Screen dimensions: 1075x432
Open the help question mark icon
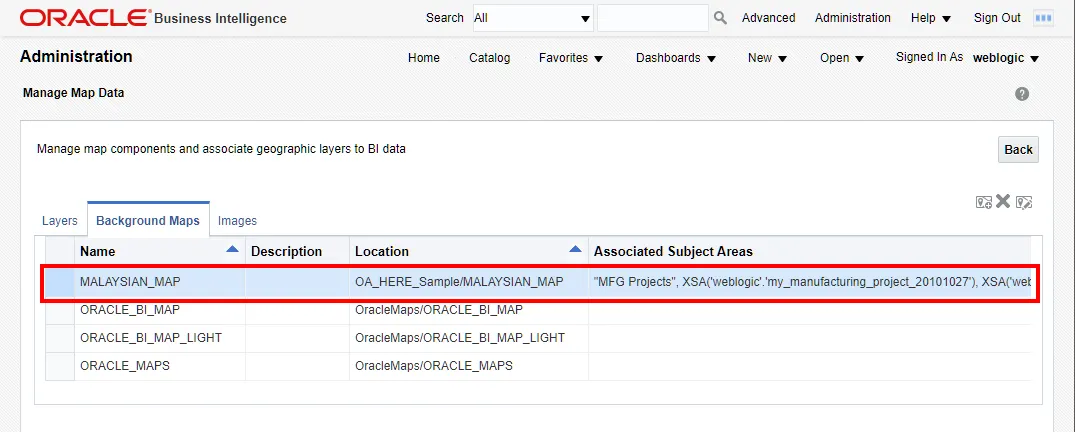pos(1022,94)
